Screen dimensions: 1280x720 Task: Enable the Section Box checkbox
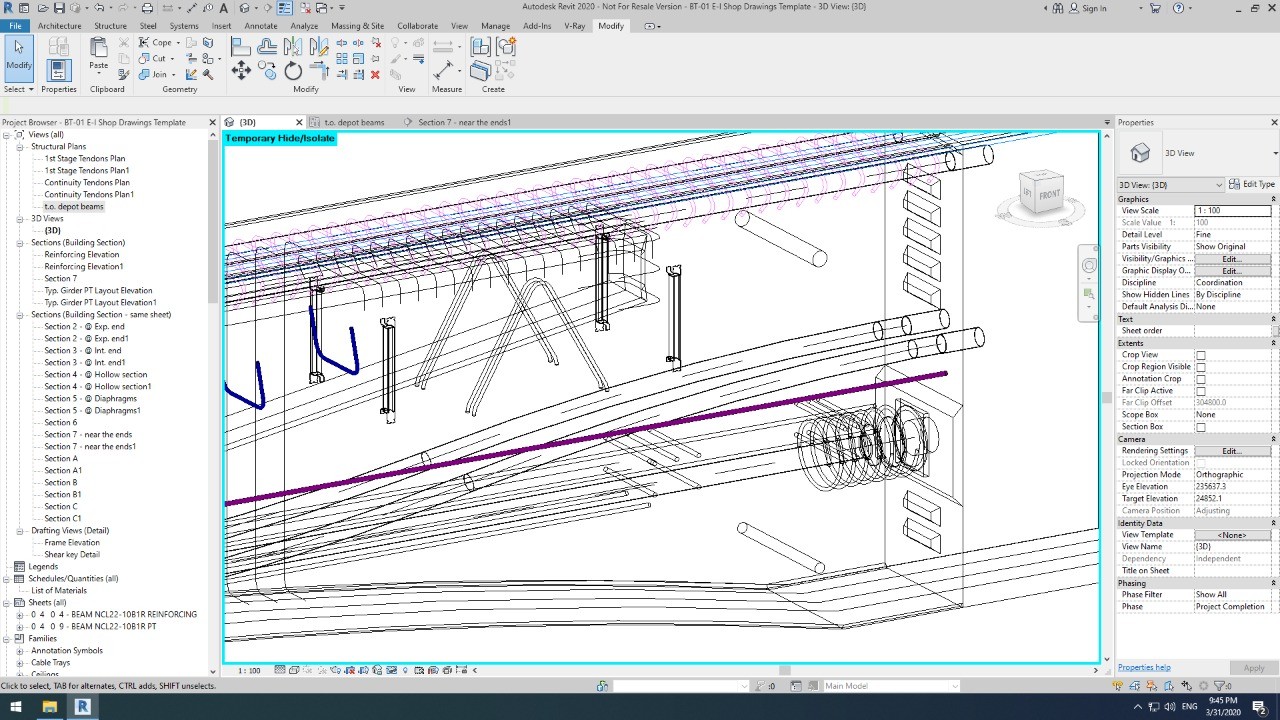click(1201, 427)
